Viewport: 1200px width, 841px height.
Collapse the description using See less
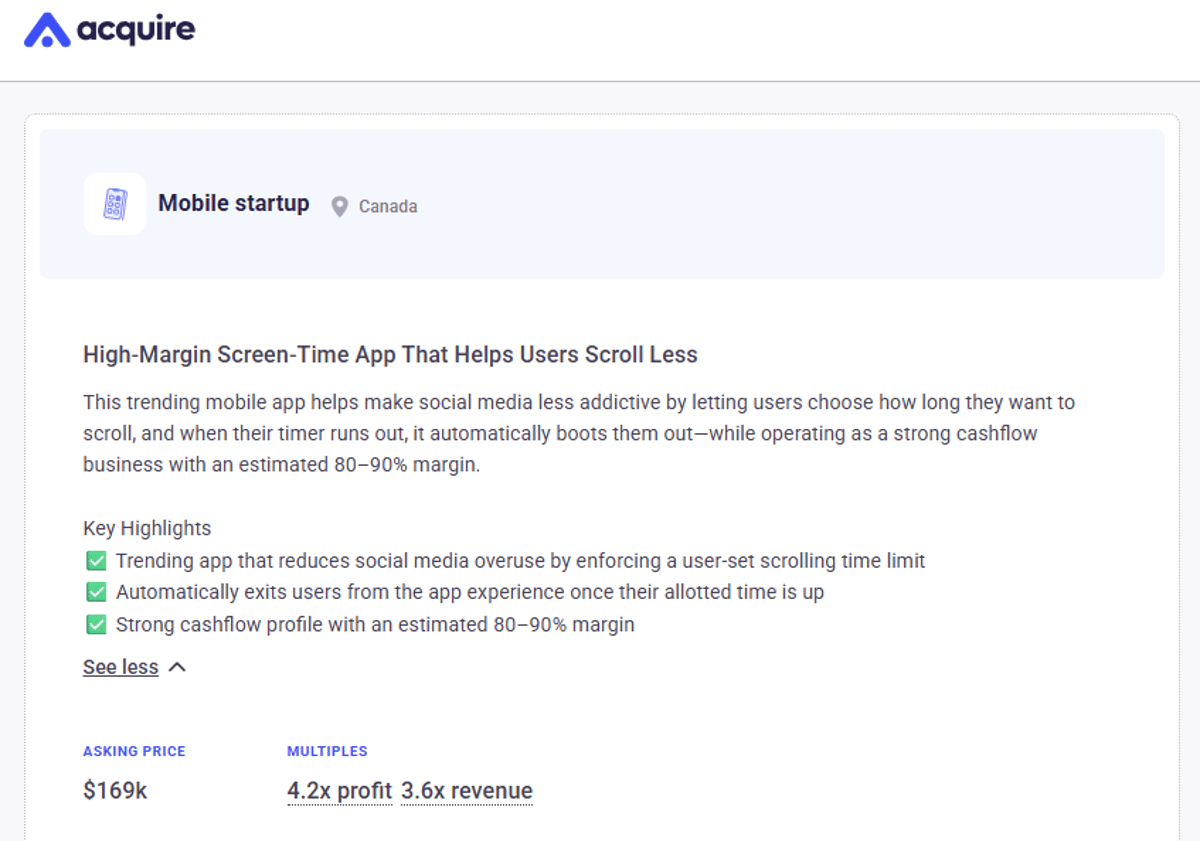[120, 666]
